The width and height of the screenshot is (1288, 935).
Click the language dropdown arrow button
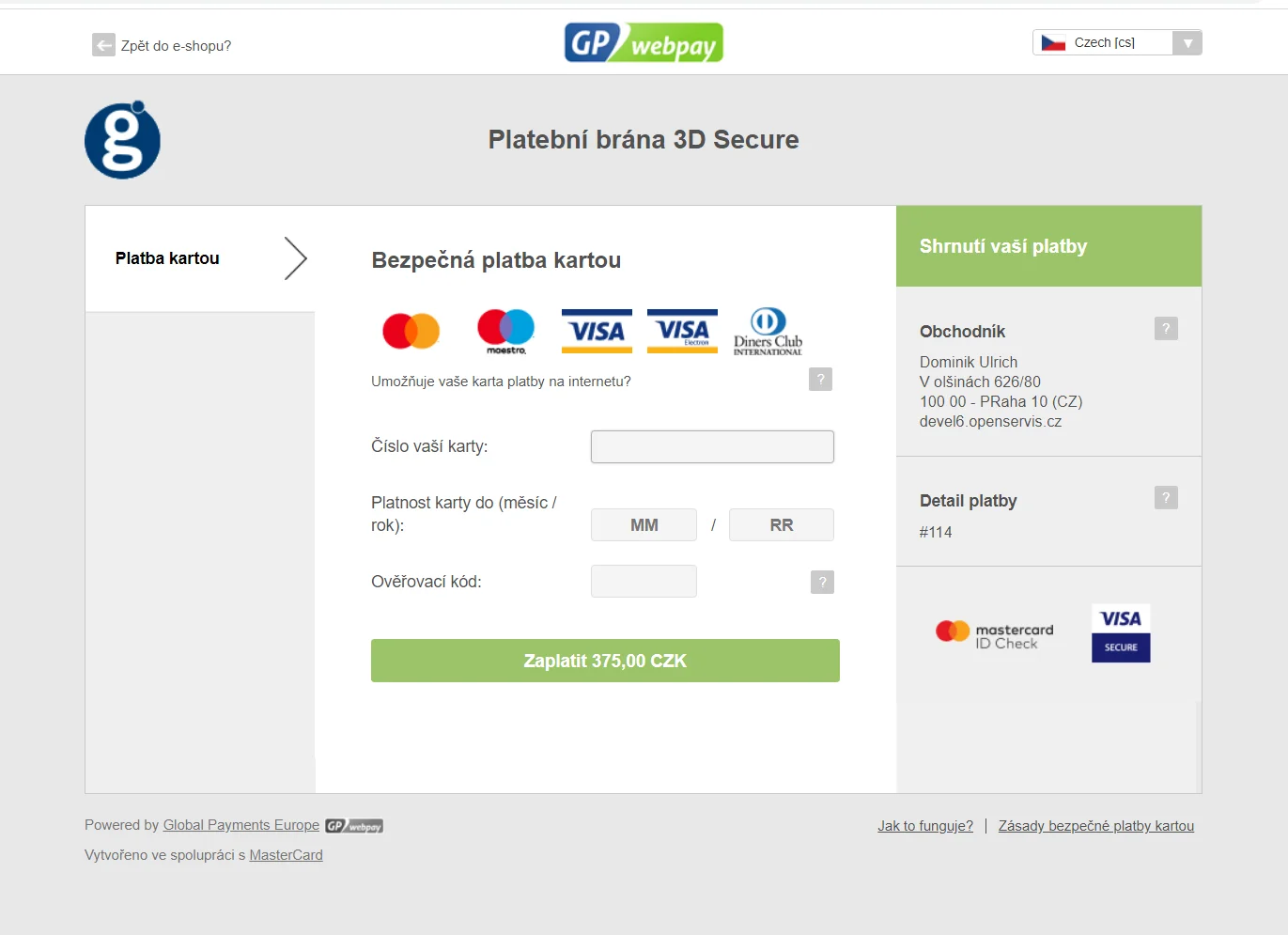tap(1187, 43)
